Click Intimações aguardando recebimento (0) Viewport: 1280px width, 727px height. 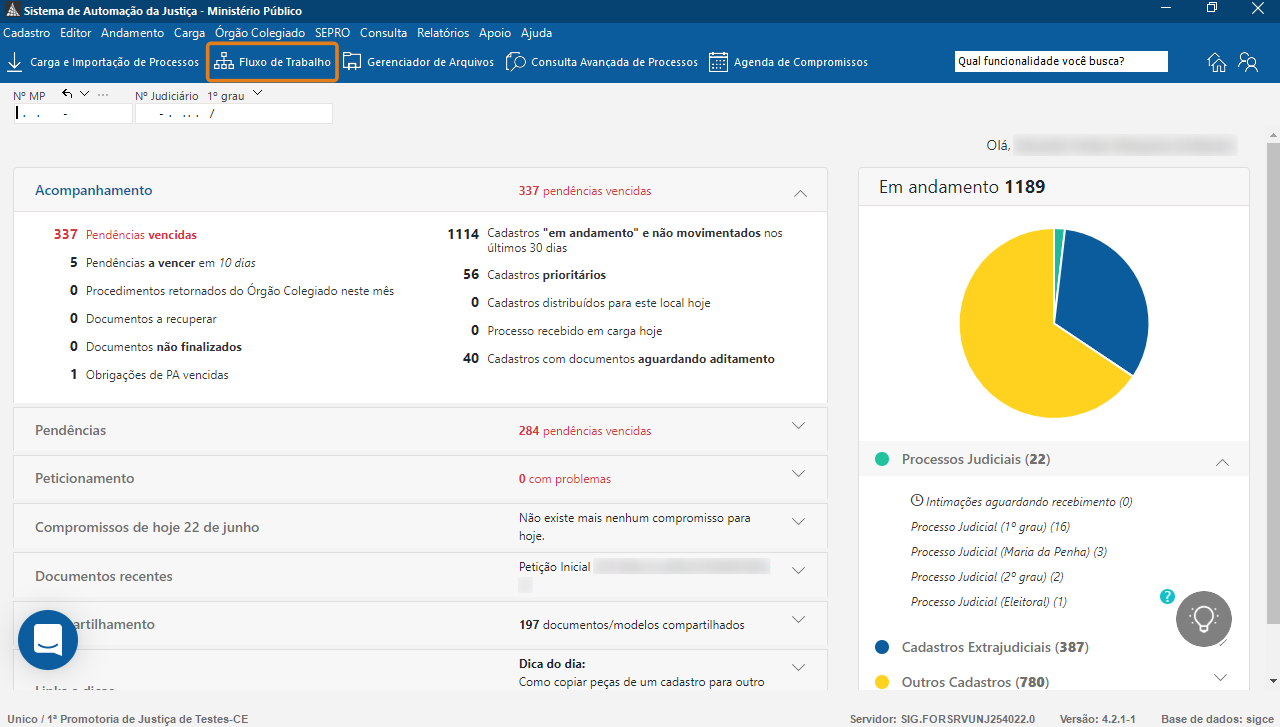pyautogui.click(x=1029, y=502)
